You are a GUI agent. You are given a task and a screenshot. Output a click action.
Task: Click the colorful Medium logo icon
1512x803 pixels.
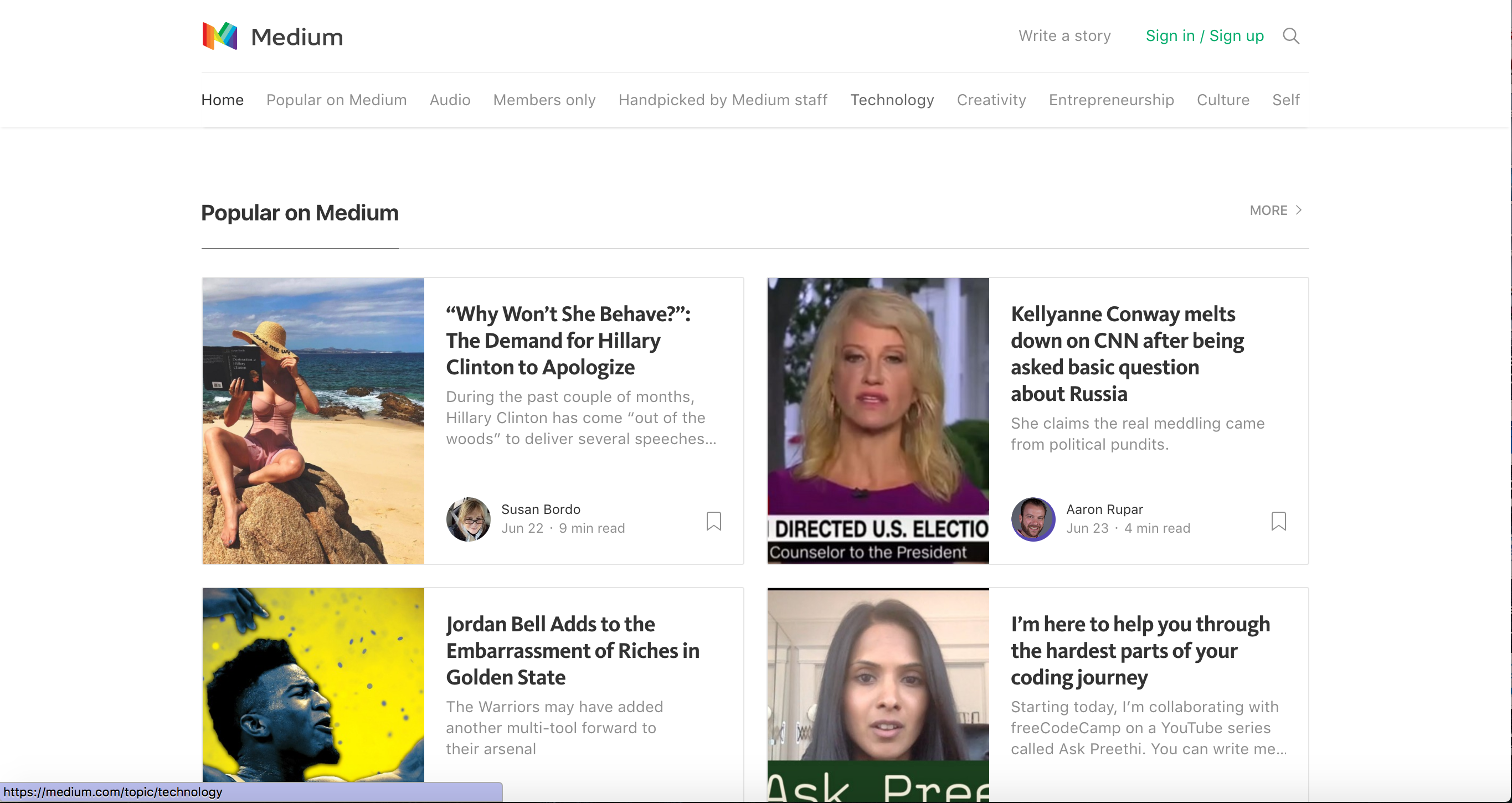pos(219,37)
